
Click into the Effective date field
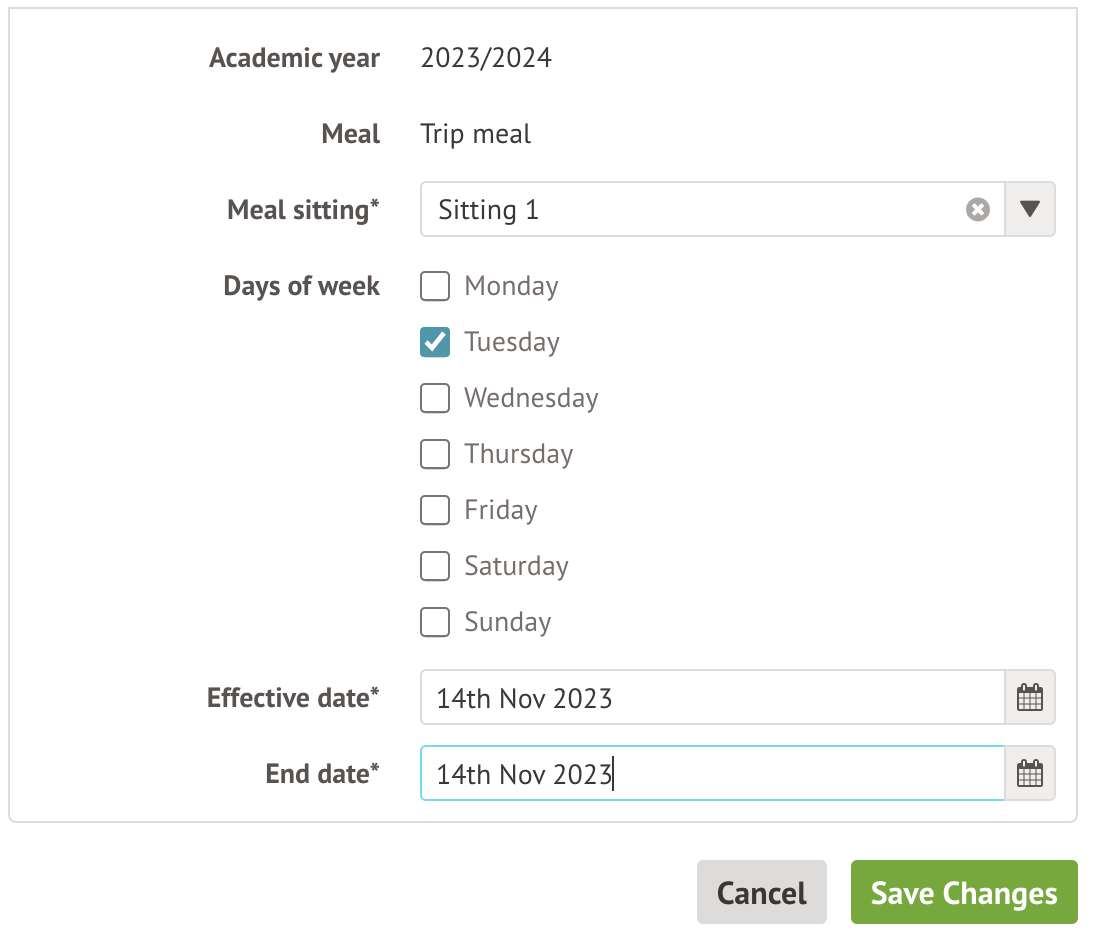point(710,698)
